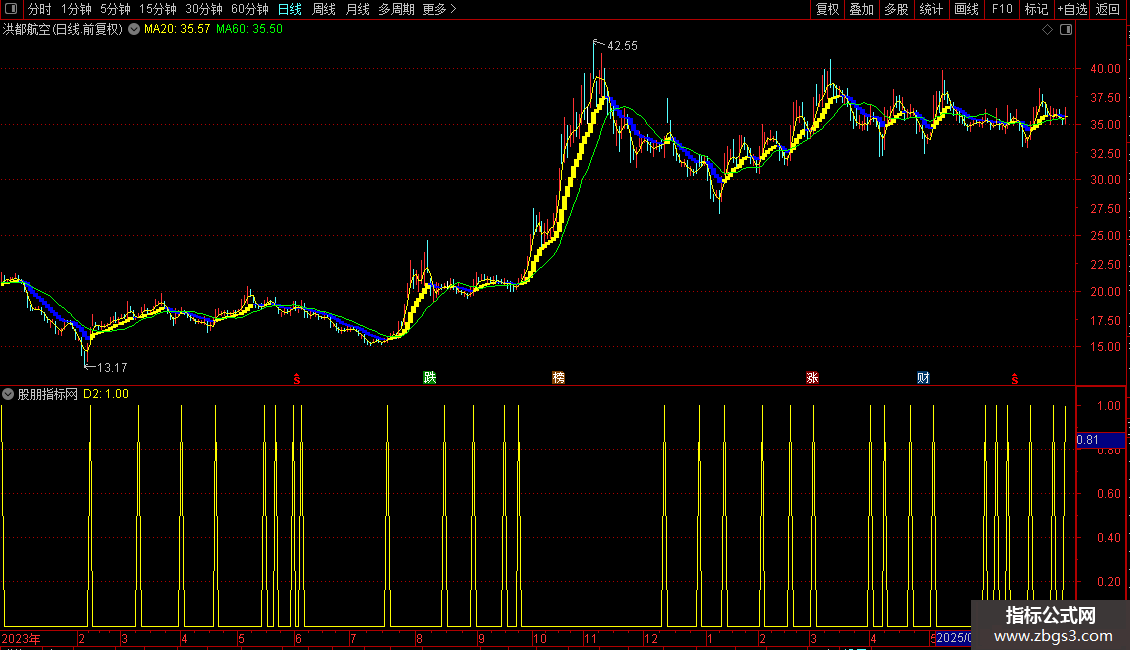Select the 日线 daily chart tab
The width and height of the screenshot is (1130, 650).
click(x=290, y=9)
